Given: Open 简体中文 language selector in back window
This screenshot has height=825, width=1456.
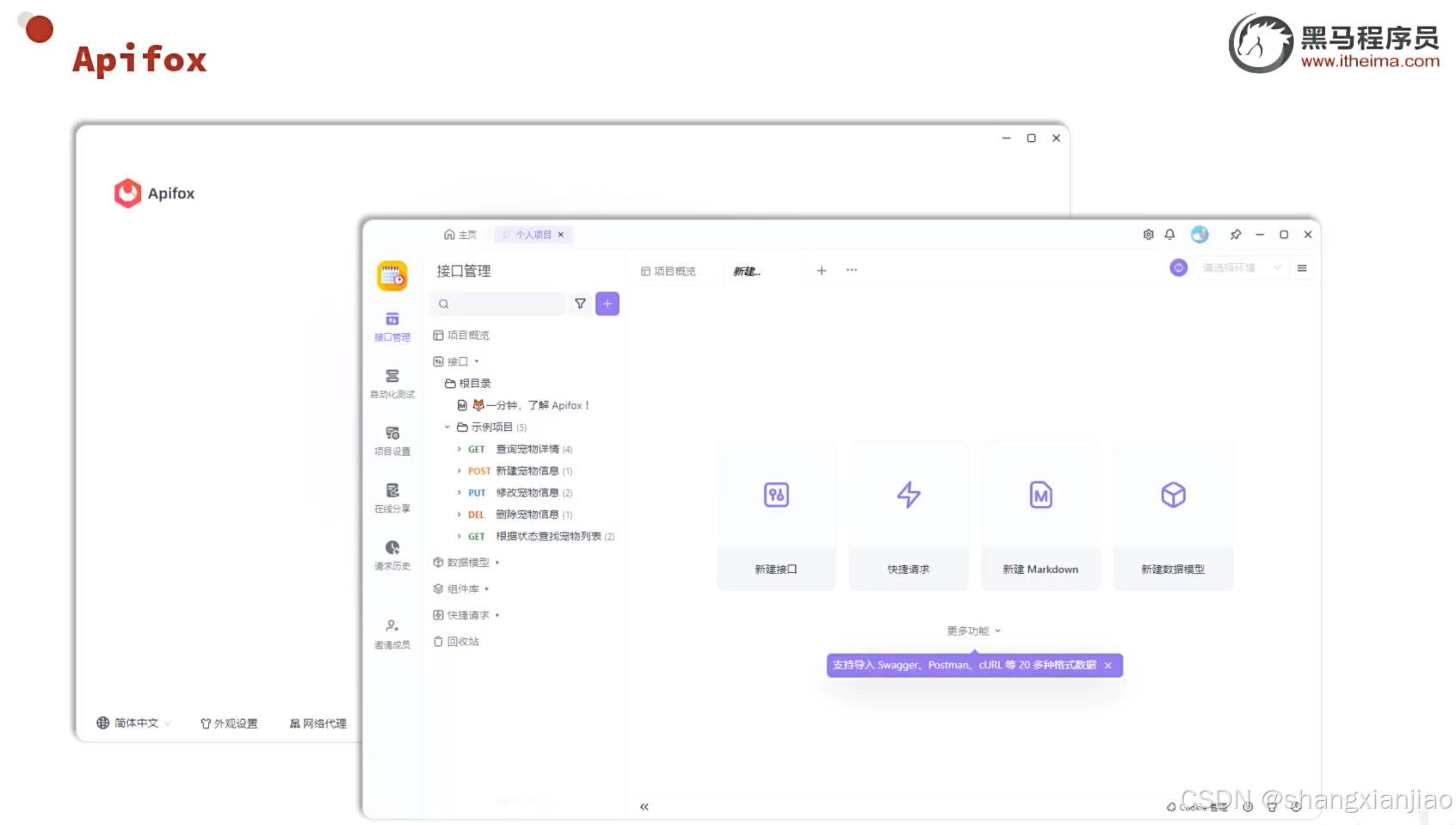Looking at the screenshot, I should 134,723.
